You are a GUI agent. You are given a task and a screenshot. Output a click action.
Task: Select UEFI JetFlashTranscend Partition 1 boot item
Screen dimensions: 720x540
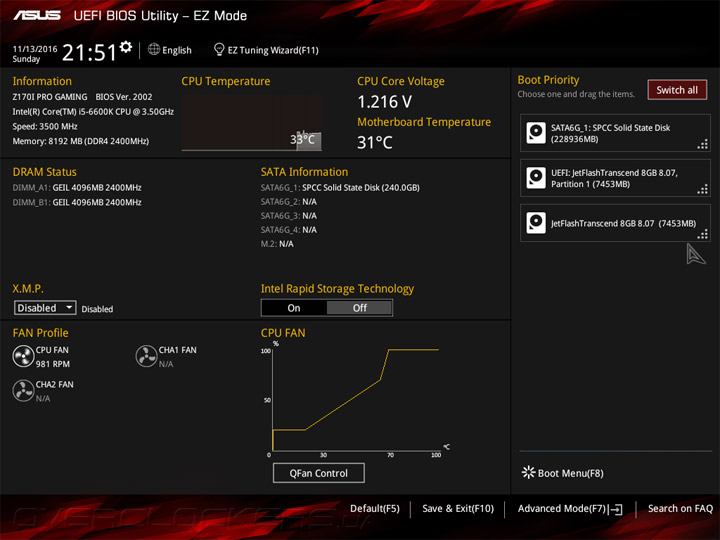(x=615, y=178)
